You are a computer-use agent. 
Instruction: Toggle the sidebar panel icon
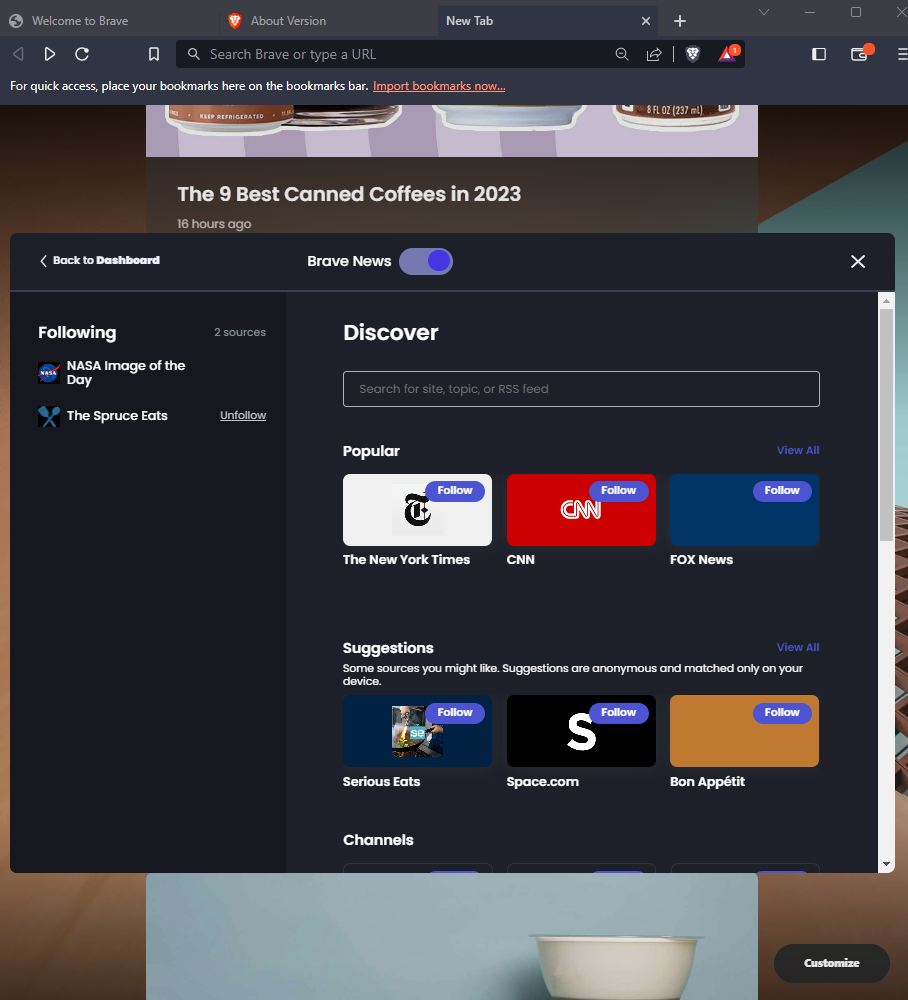[x=819, y=54]
